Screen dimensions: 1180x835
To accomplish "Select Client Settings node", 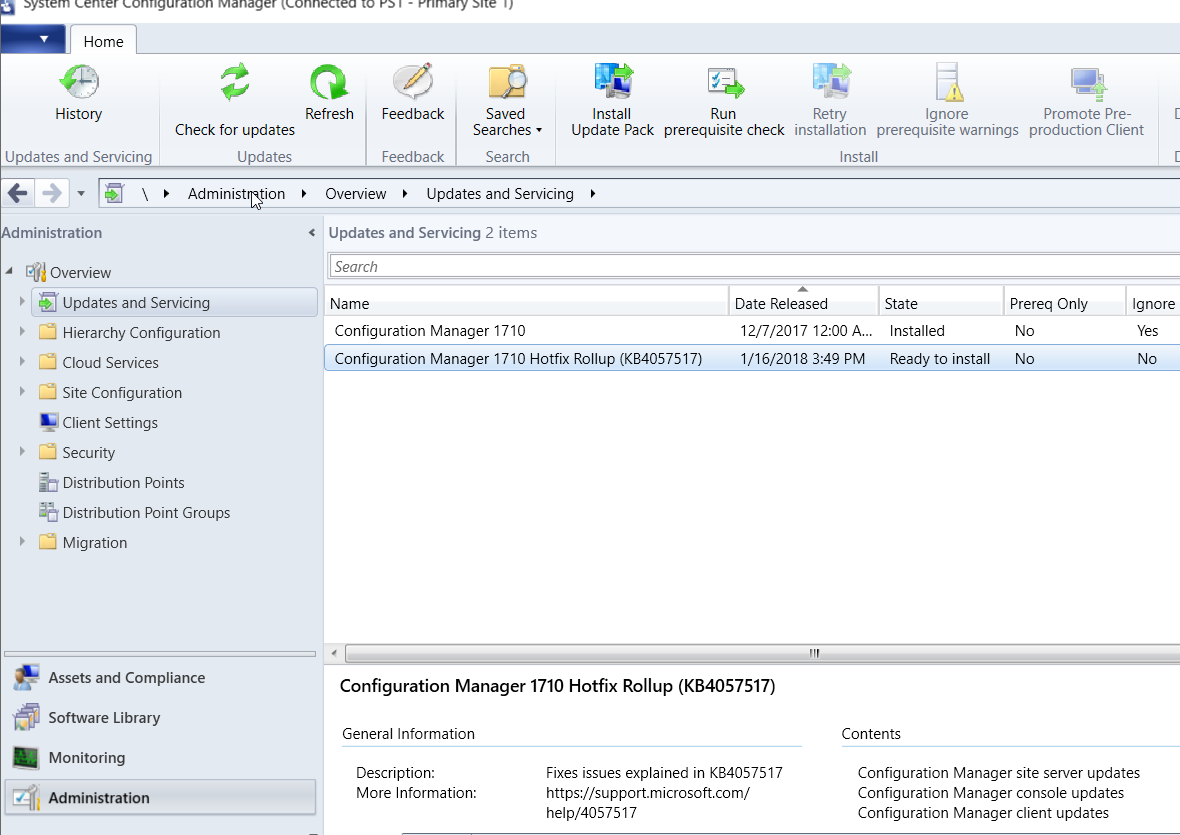I will point(110,423).
